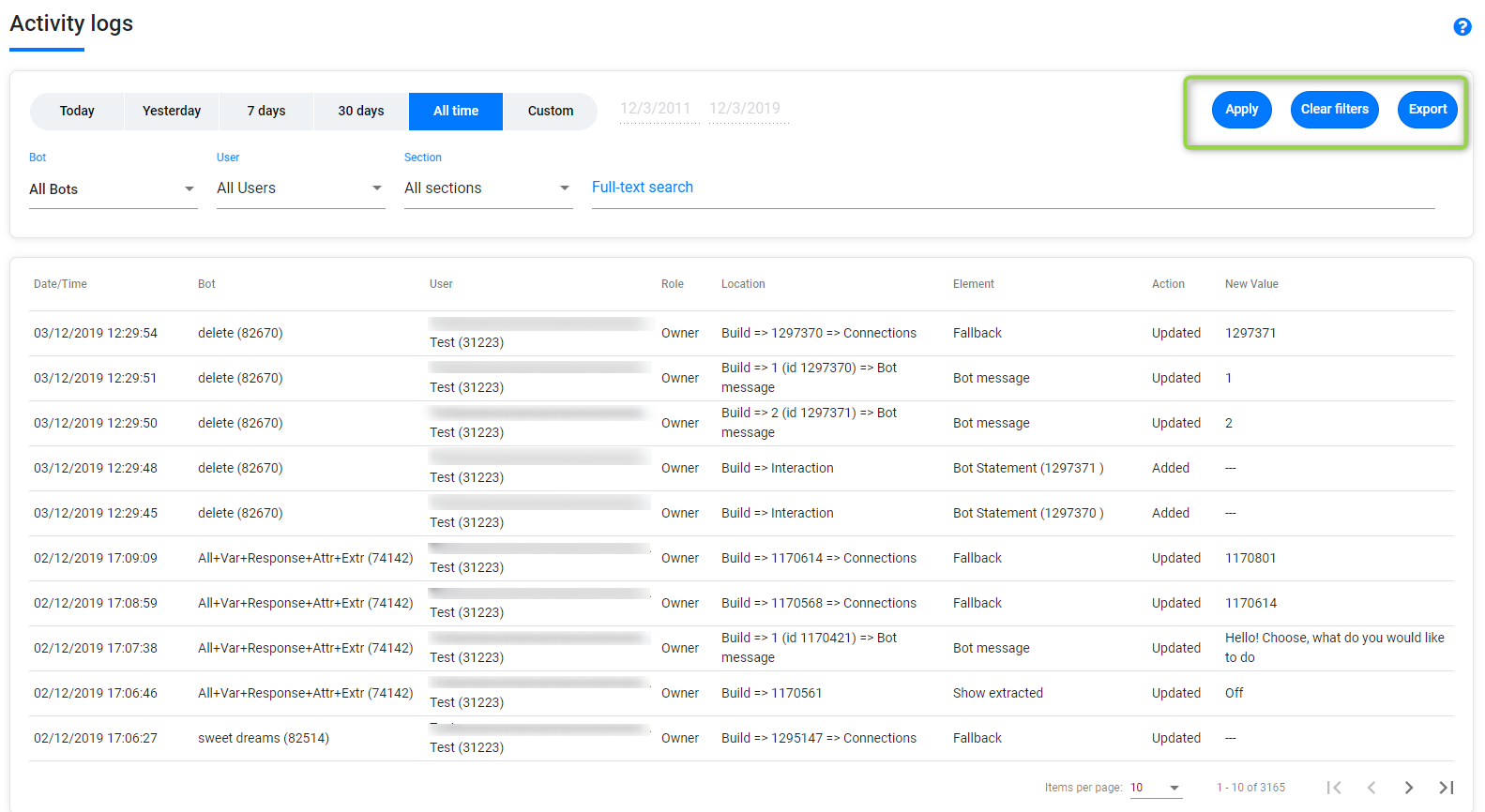Open the Items per page dropdown
This screenshot has height=812, width=1485.
pyautogui.click(x=1156, y=788)
